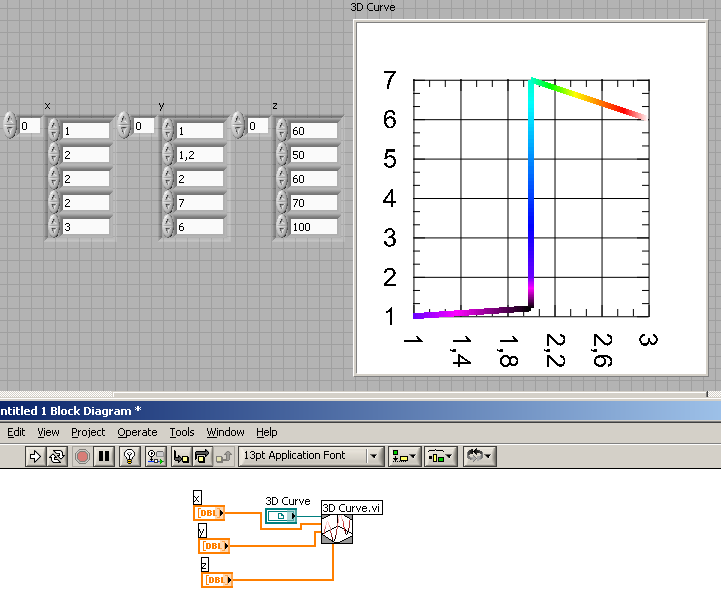The height and width of the screenshot is (601, 721).
Task: Open the Reorder dropdown
Action: (x=478, y=456)
